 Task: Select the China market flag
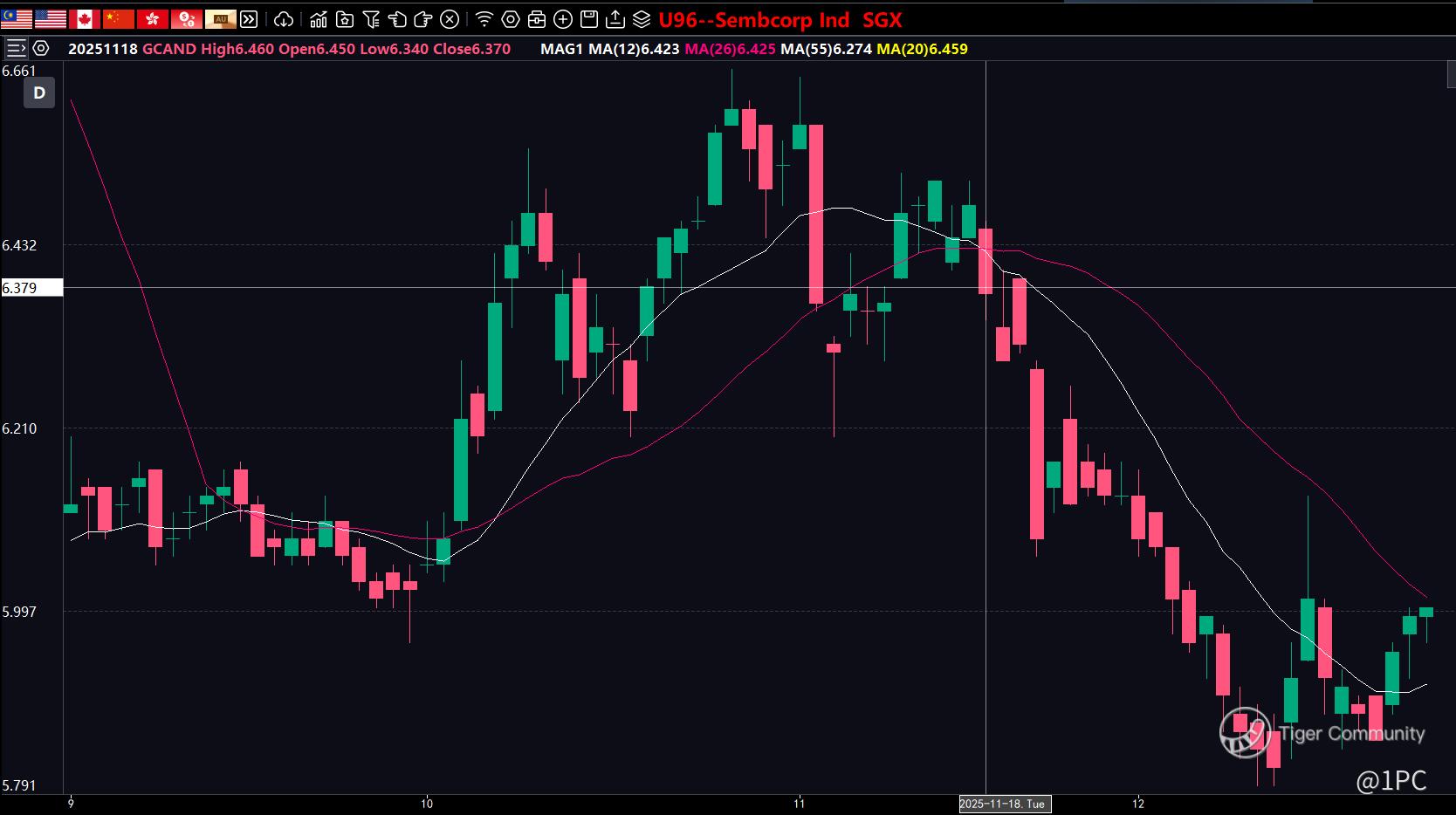(118, 19)
